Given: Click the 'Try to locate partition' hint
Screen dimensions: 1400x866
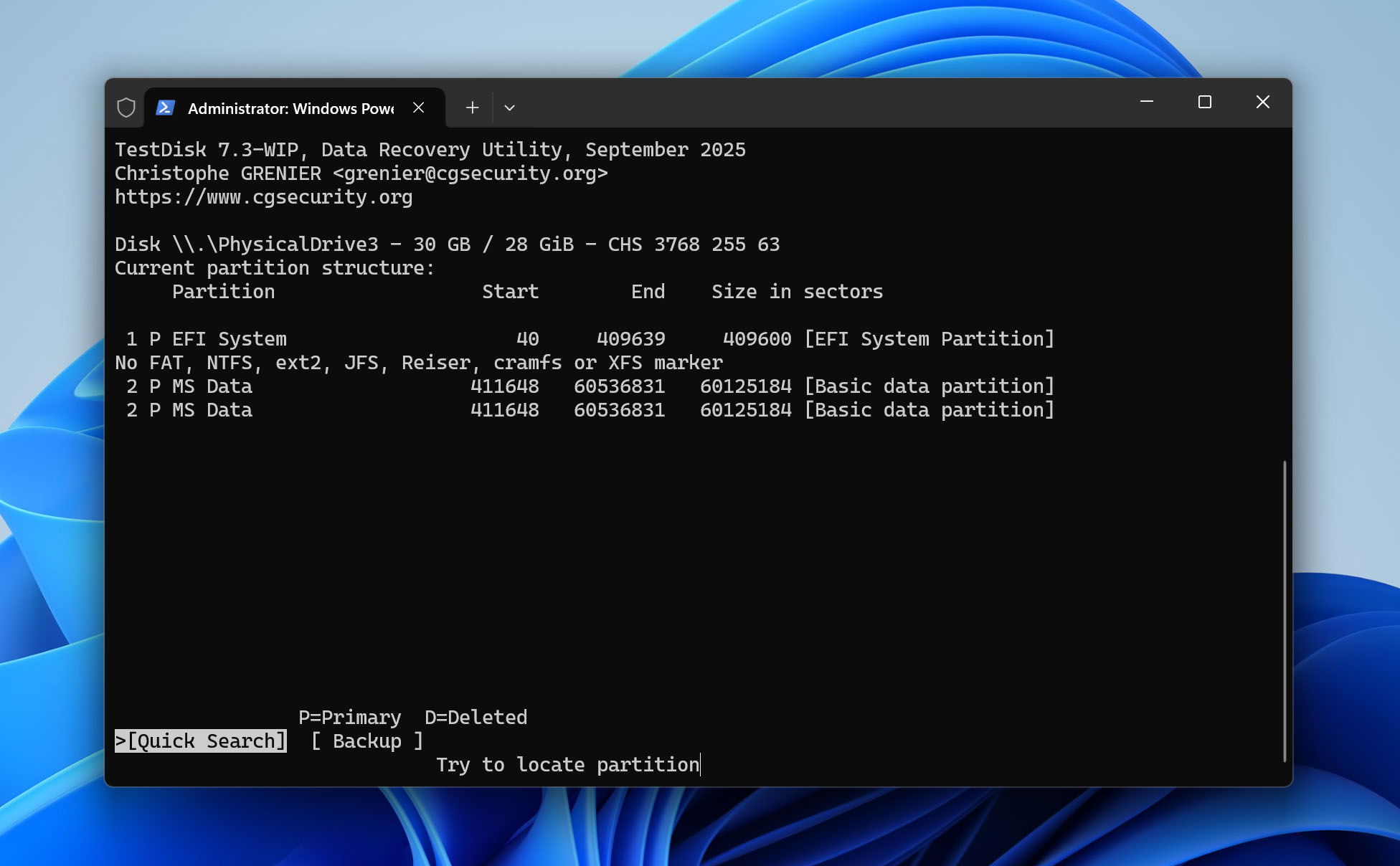Looking at the screenshot, I should tap(568, 765).
